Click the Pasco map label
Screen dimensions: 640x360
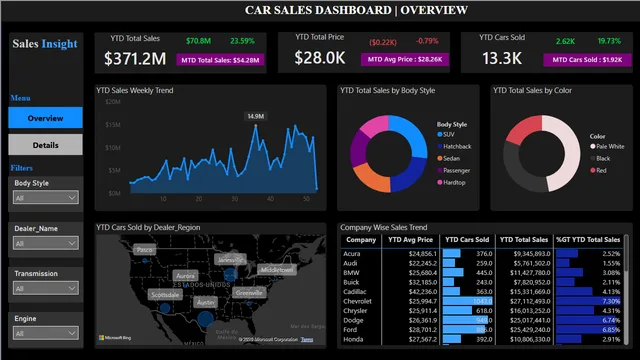[144, 249]
